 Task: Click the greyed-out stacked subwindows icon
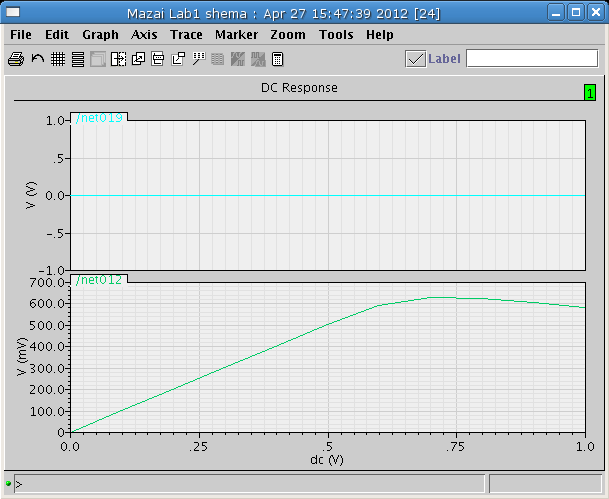click(x=98, y=59)
